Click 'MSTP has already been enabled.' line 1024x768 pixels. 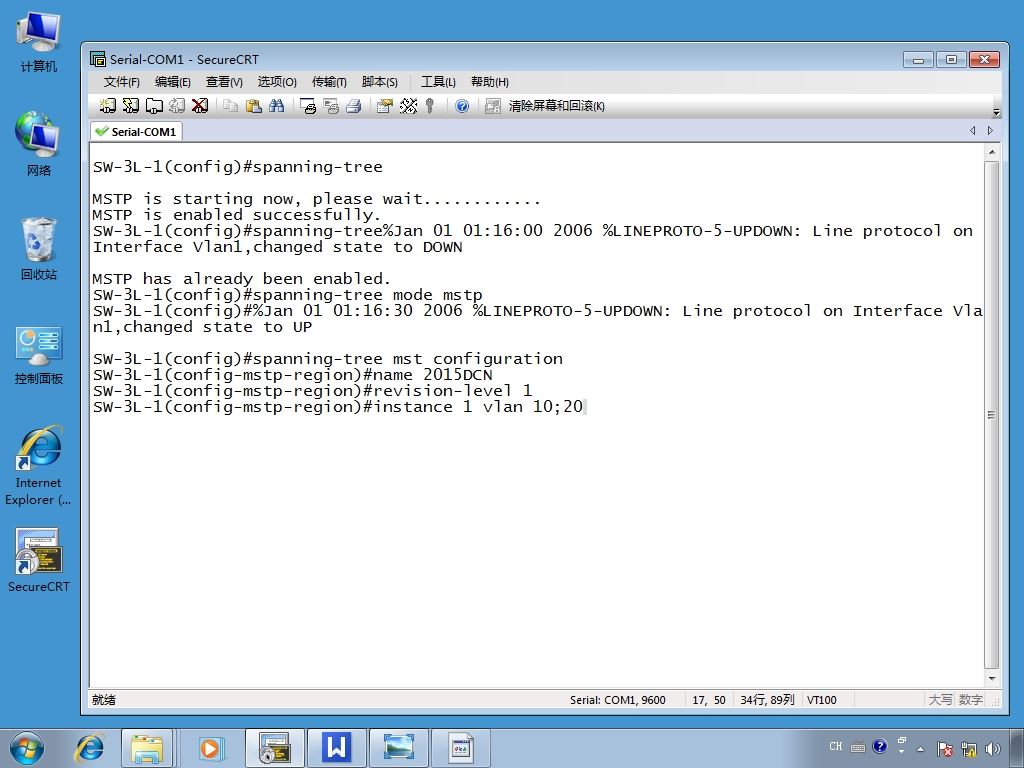click(241, 279)
